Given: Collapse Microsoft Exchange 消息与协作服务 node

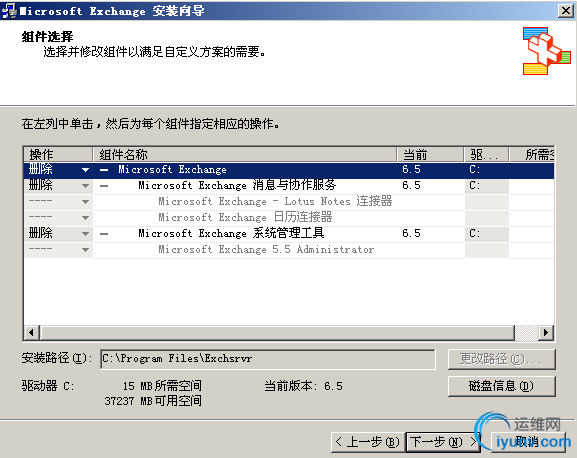Looking at the screenshot, I should pos(104,186).
